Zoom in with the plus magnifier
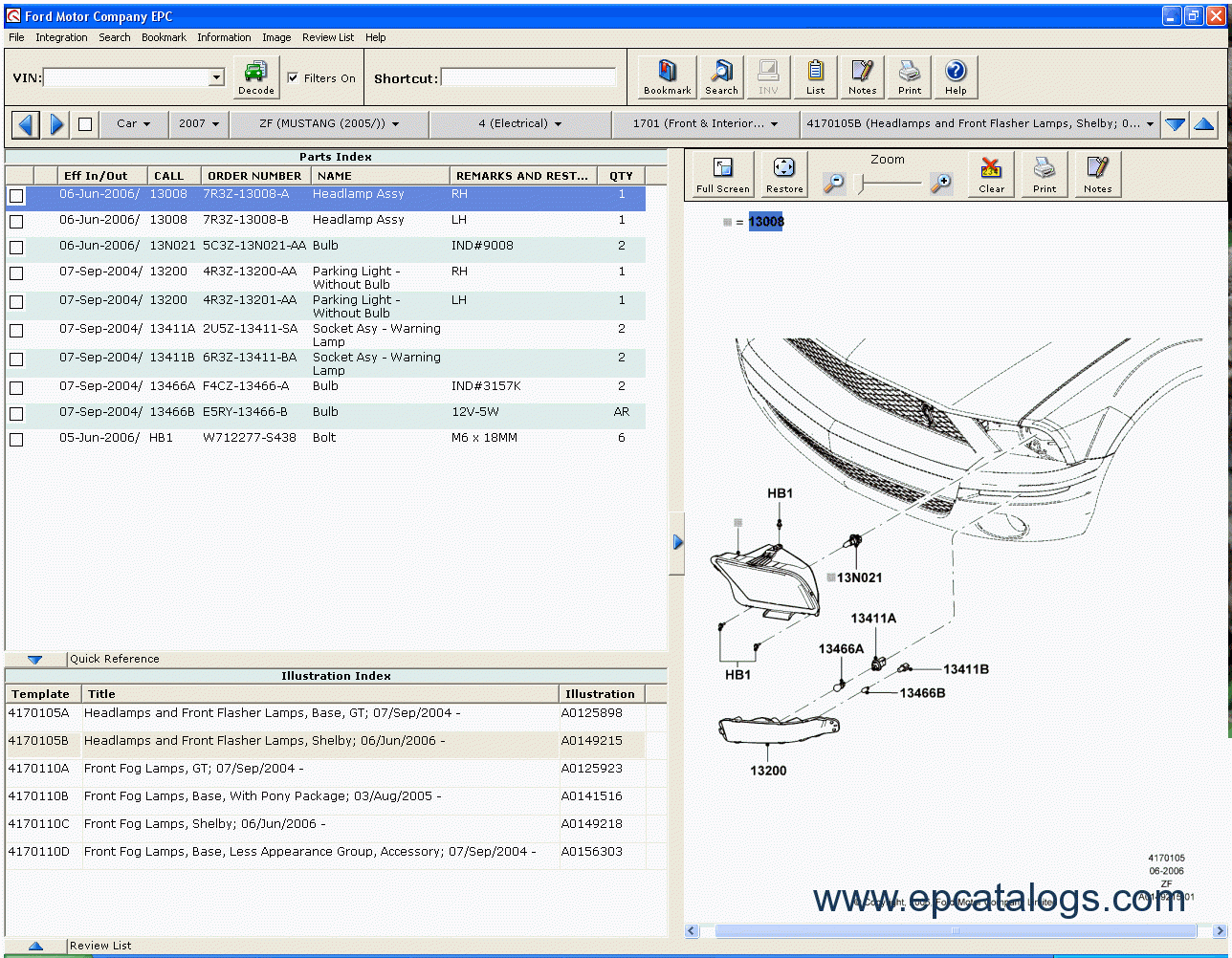1232x958 pixels. coord(941,184)
